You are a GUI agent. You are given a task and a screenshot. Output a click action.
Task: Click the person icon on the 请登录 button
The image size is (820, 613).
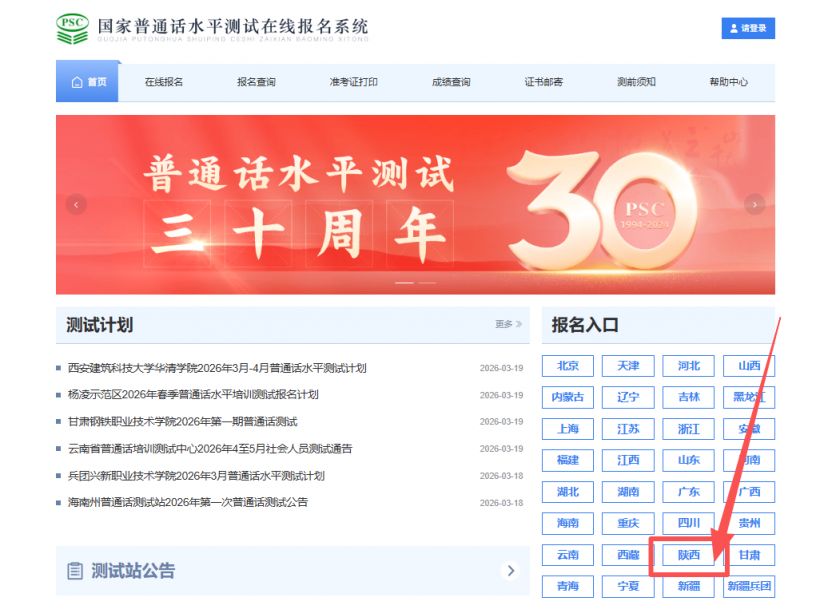pyautogui.click(x=733, y=28)
